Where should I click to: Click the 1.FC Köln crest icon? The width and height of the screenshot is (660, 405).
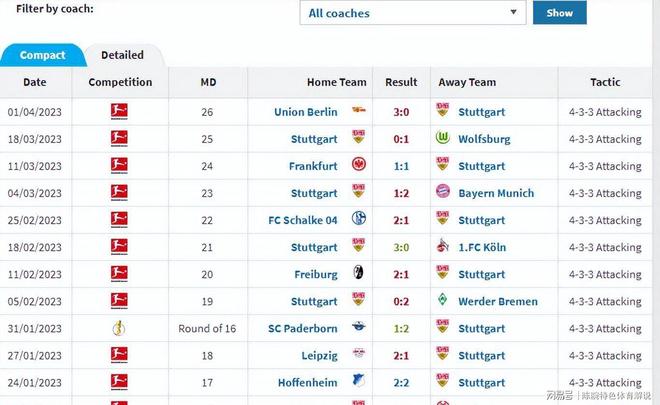tap(442, 247)
